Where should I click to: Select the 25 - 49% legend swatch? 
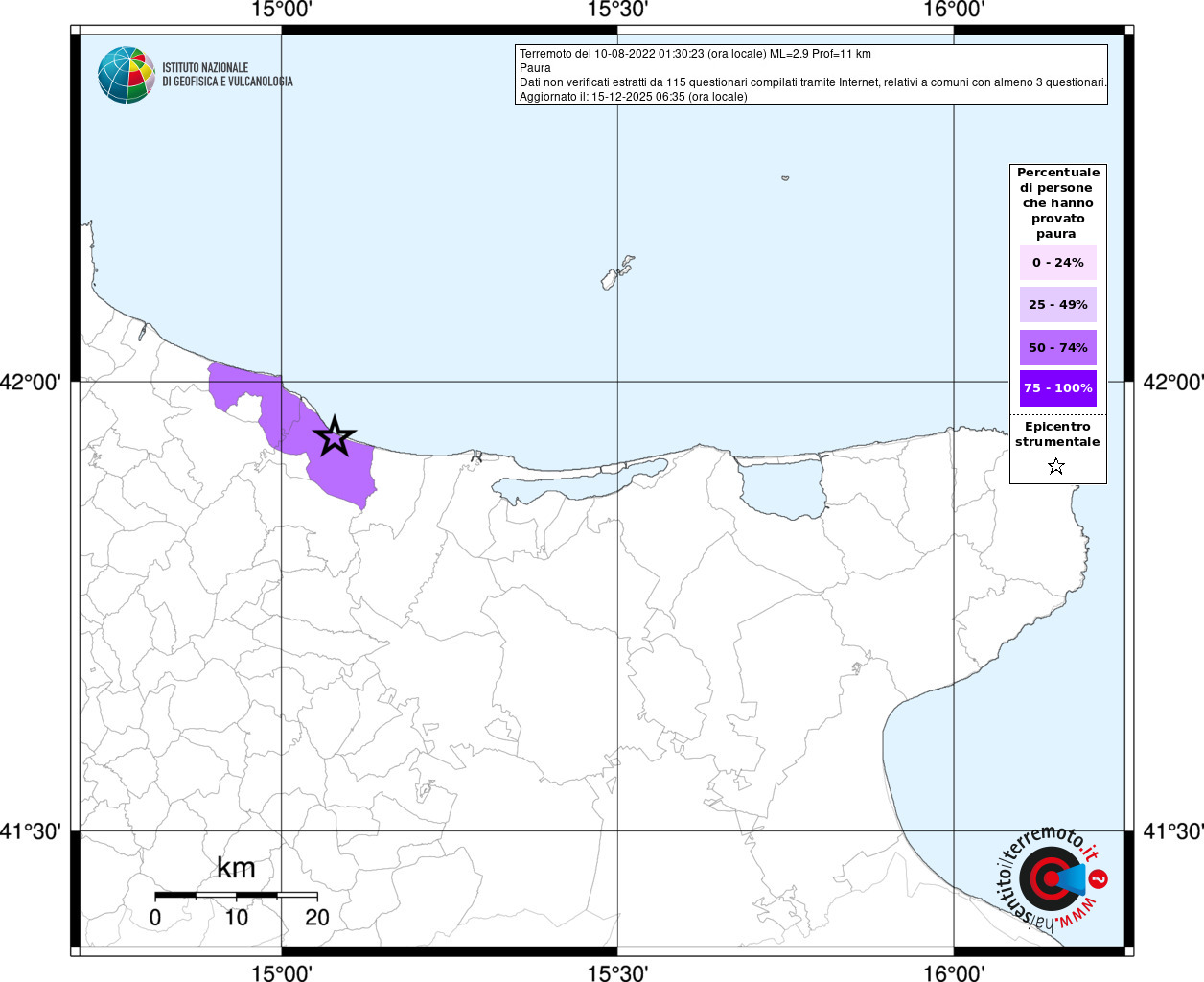pyautogui.click(x=1058, y=304)
